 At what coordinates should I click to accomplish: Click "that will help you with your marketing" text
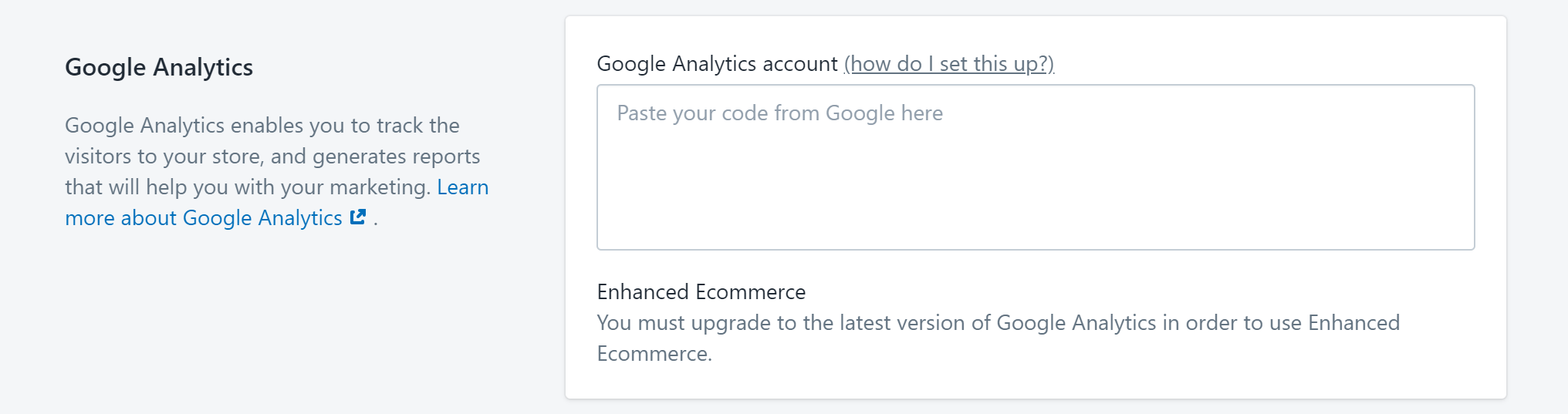247,187
